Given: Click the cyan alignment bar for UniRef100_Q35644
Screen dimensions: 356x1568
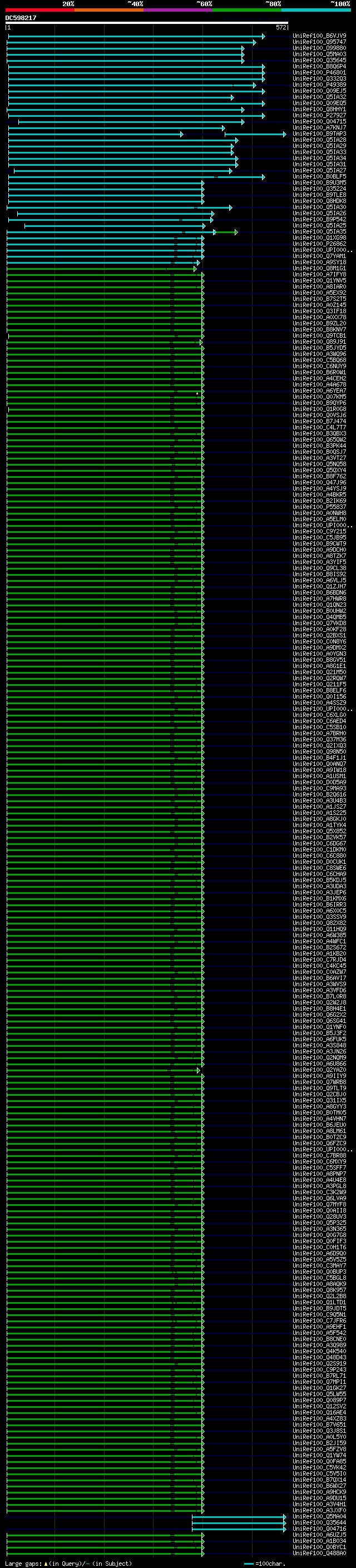Looking at the screenshot, I should pyautogui.click(x=239, y=1523).
